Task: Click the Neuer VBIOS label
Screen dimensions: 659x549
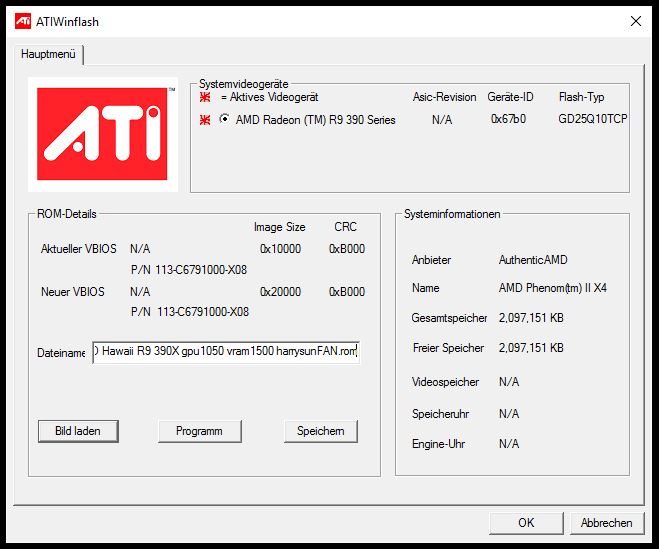Action: pyautogui.click(x=73, y=292)
